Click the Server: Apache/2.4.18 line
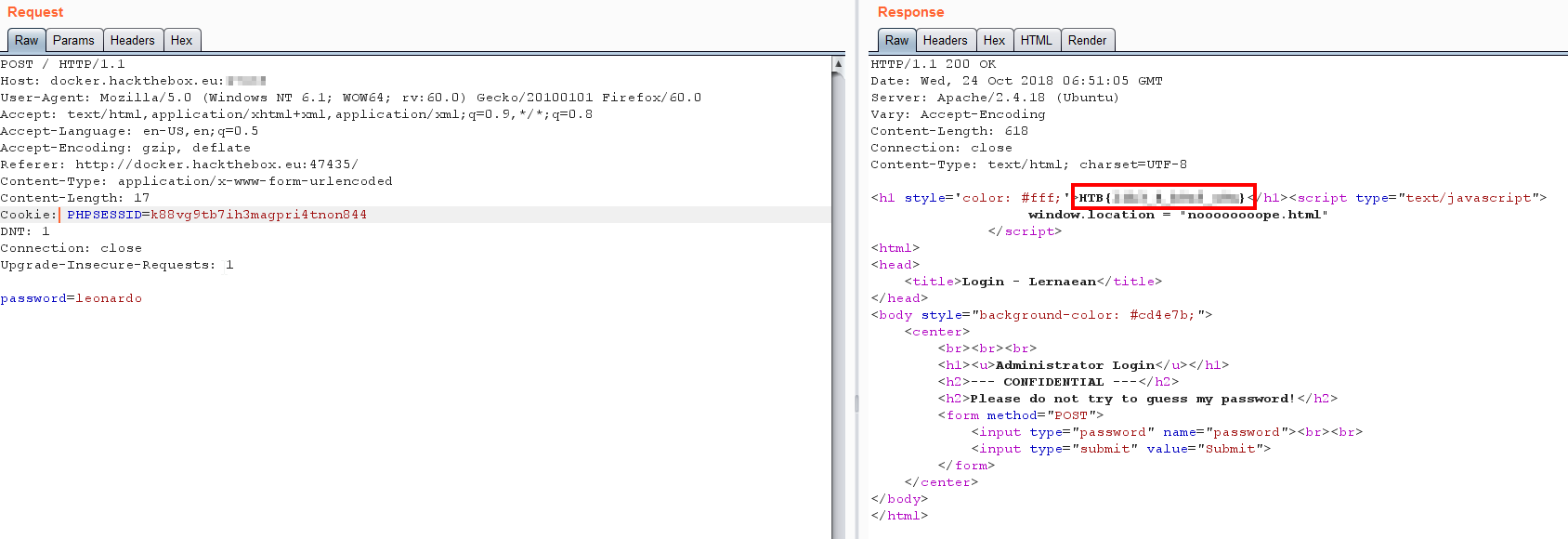1568x539 pixels. pyautogui.click(x=995, y=98)
